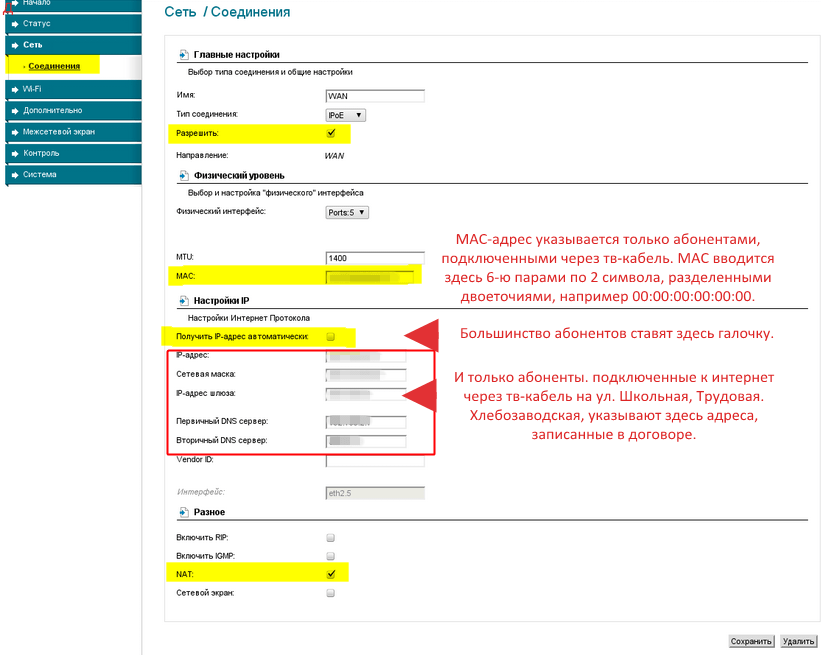
Task: Click the Имя field containing WAN
Action: click(x=375, y=96)
